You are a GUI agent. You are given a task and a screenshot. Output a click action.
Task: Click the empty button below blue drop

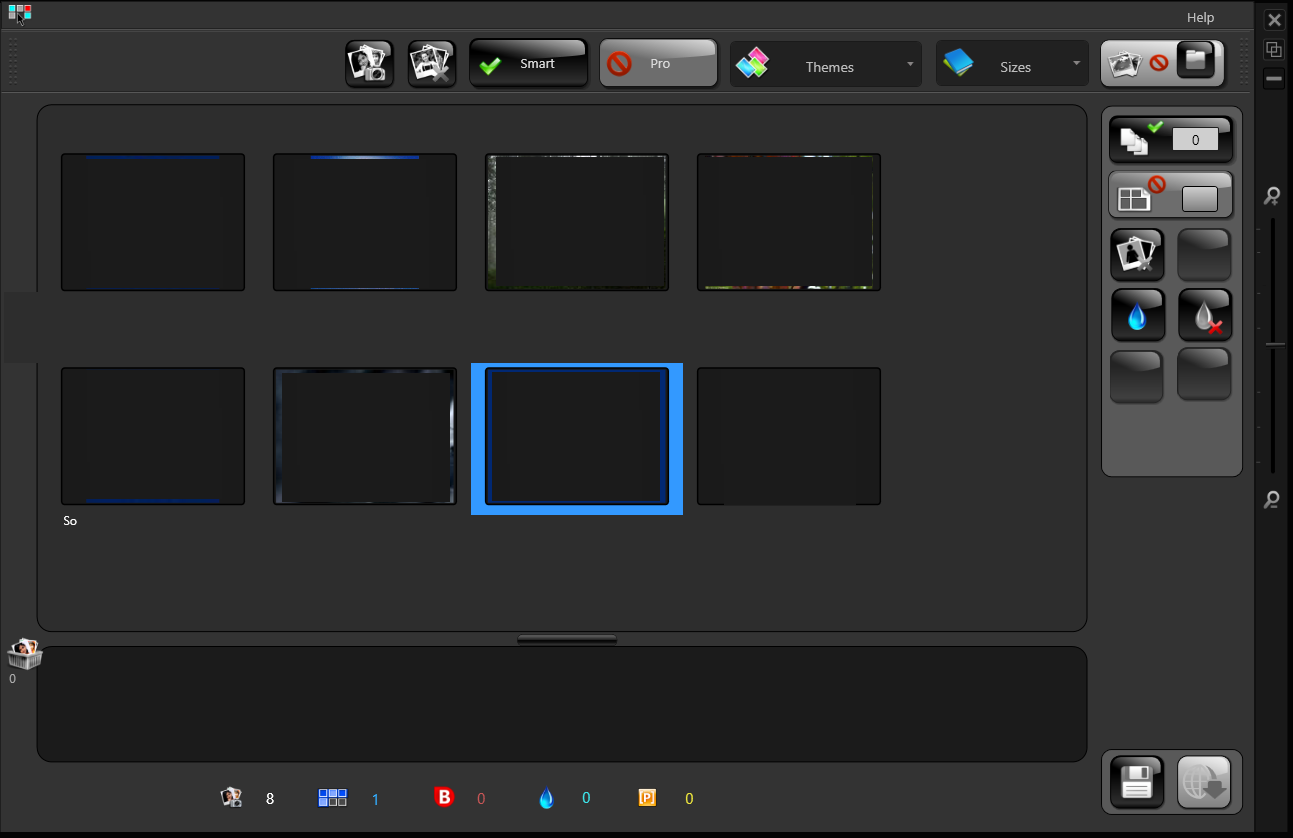coord(1137,376)
